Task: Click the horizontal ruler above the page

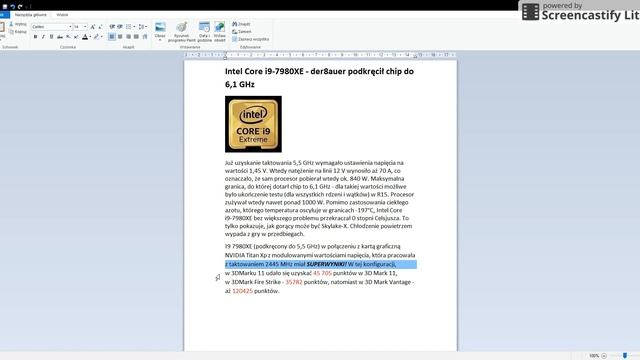Action: (x=320, y=55)
